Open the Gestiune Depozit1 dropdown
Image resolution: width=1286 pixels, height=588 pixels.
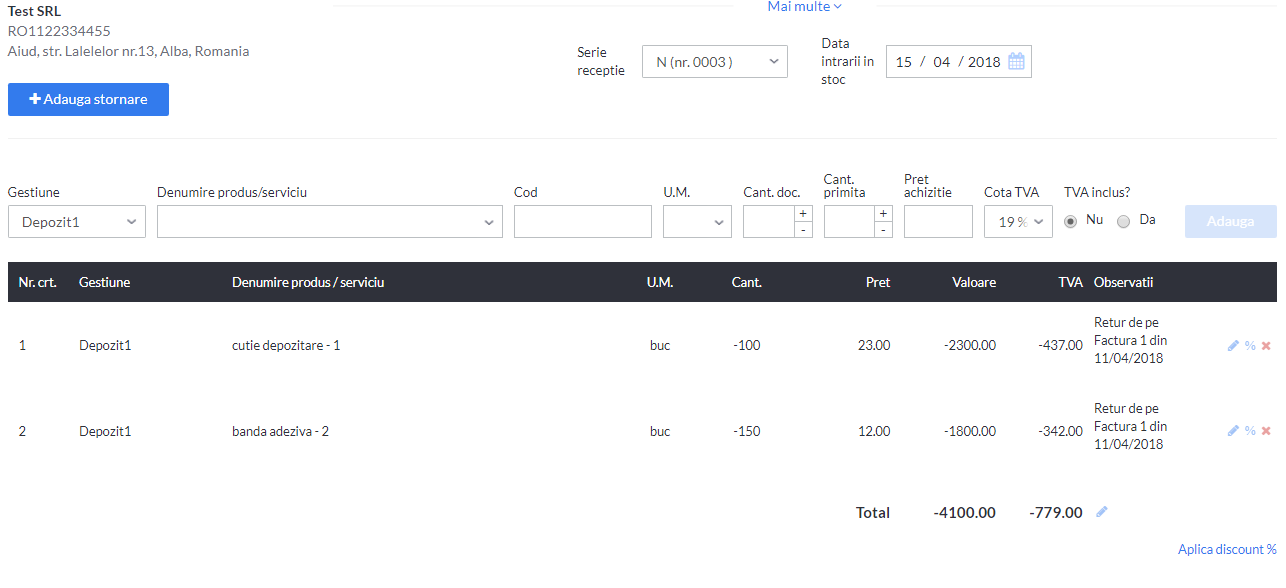click(x=77, y=222)
